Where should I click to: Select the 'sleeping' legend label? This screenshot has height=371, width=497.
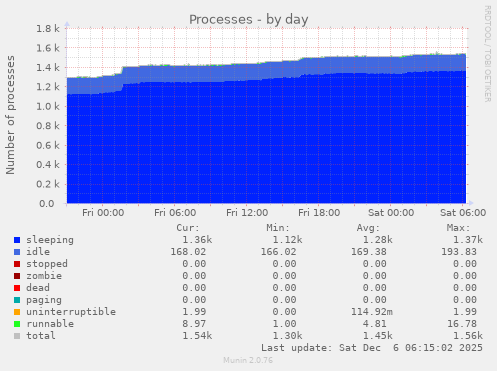tap(50, 240)
